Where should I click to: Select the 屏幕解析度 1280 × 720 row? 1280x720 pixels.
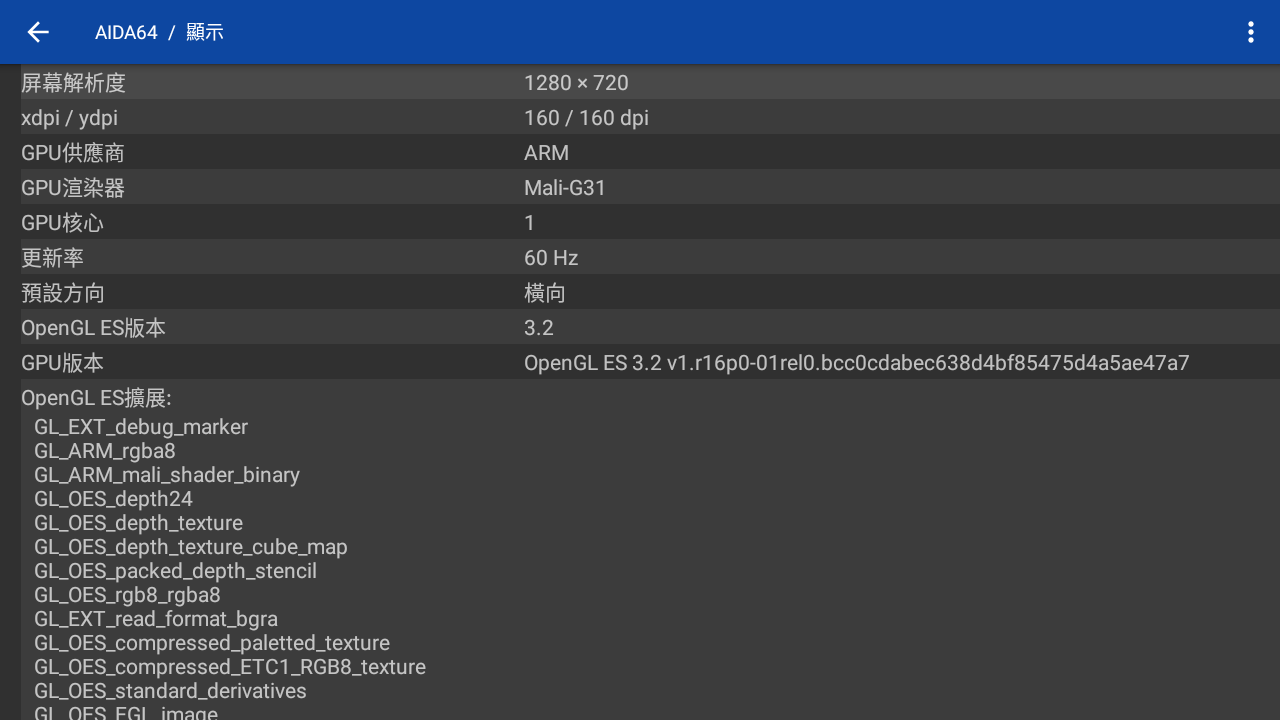tap(640, 83)
